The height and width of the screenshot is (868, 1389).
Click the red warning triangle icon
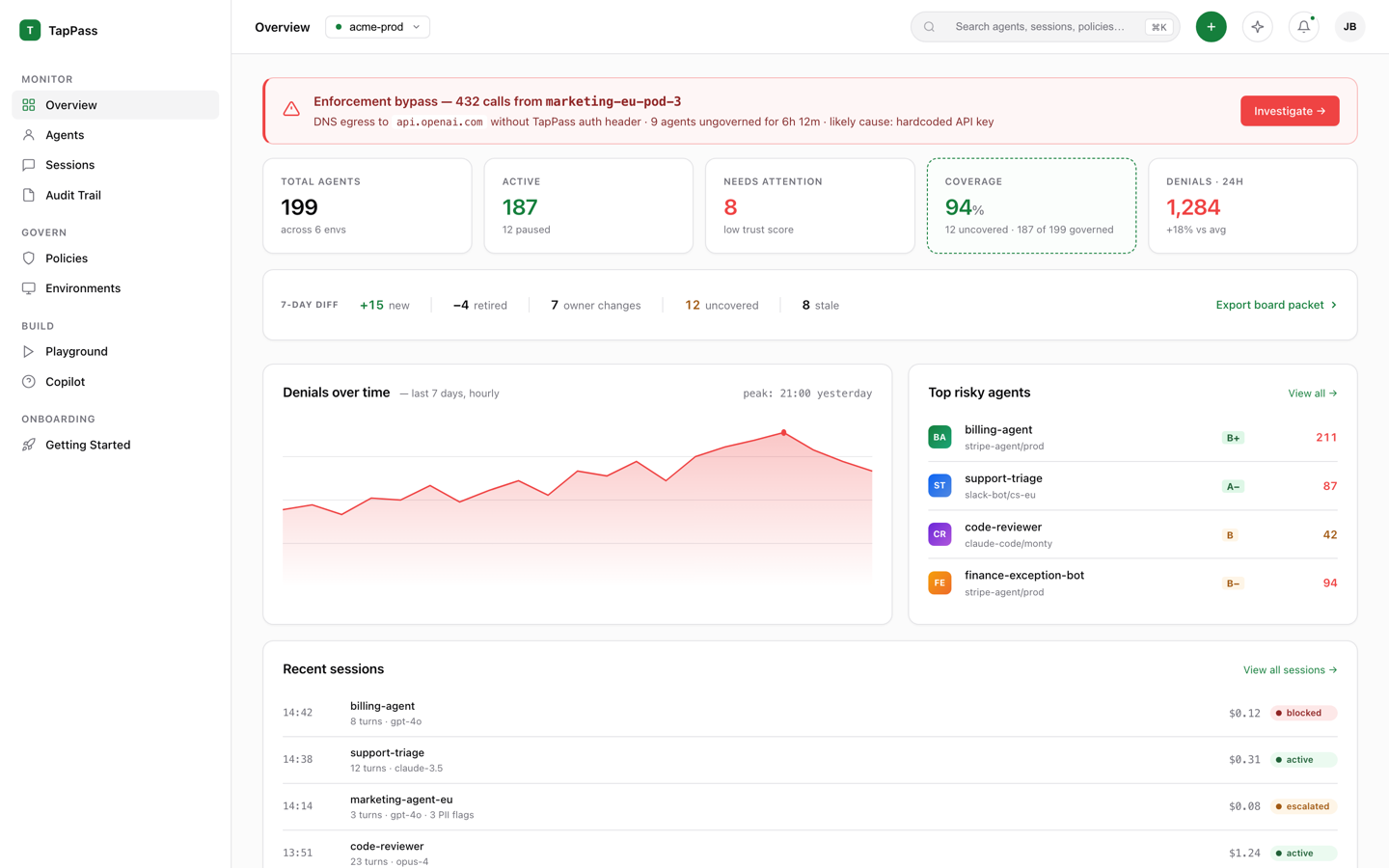point(291,110)
